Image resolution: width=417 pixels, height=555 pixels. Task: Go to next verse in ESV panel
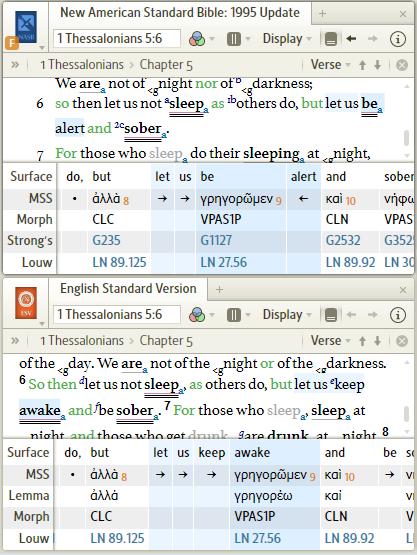pyautogui.click(x=378, y=341)
